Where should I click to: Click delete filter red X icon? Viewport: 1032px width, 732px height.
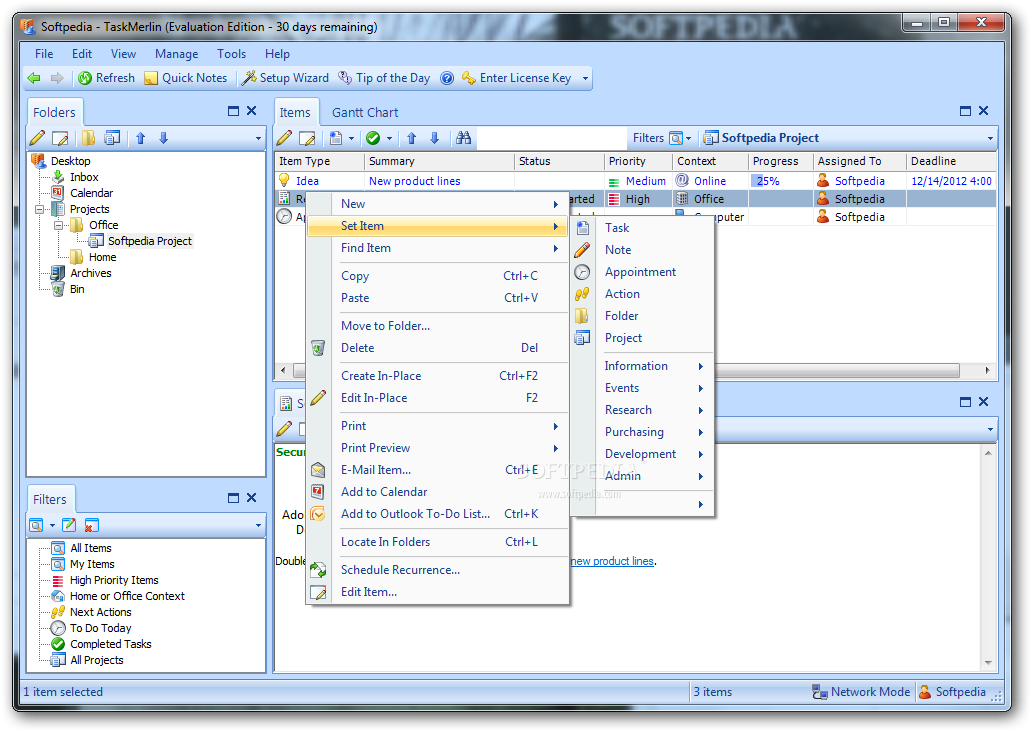[x=91, y=525]
